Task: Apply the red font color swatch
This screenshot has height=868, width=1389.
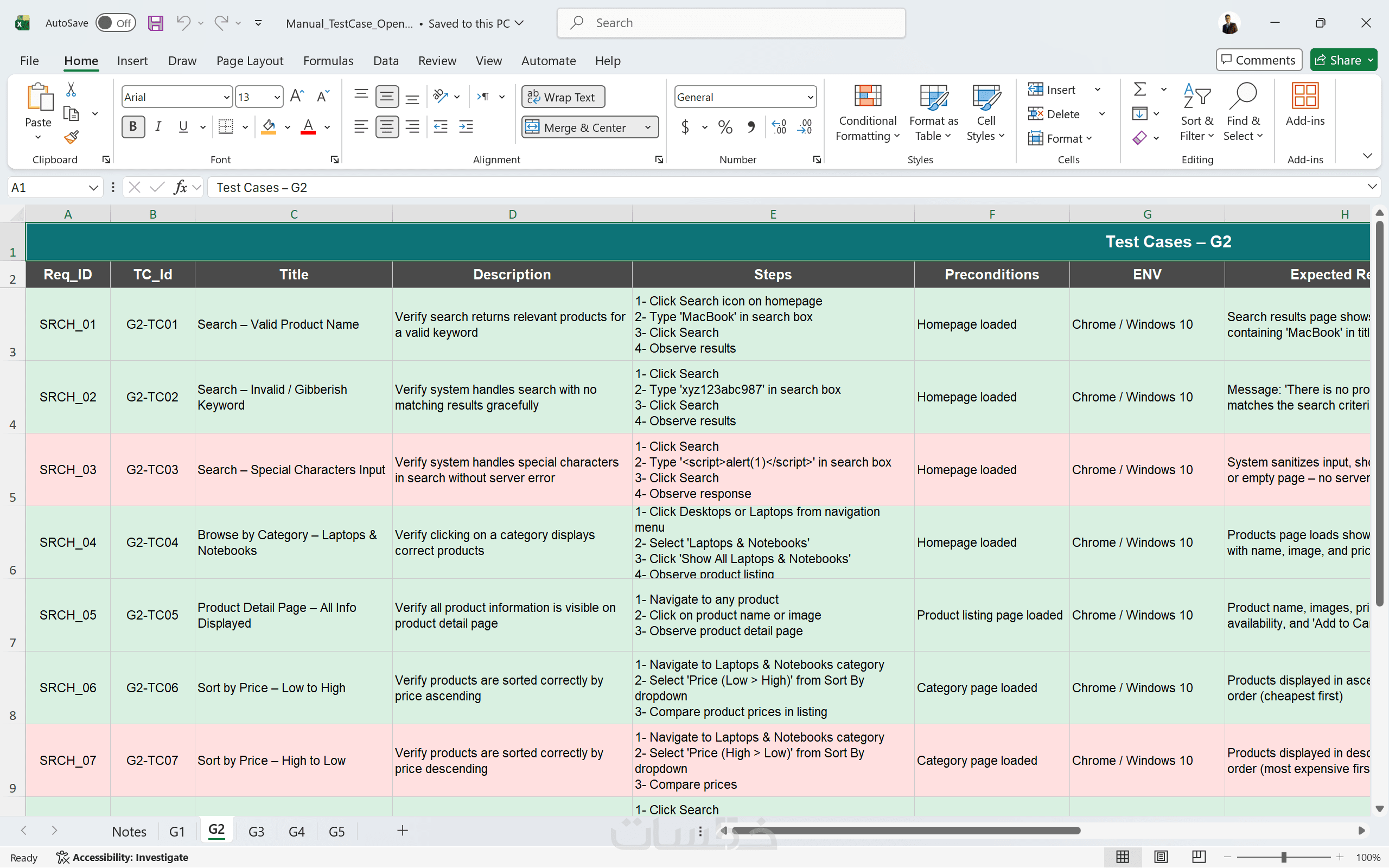Action: pos(308,127)
